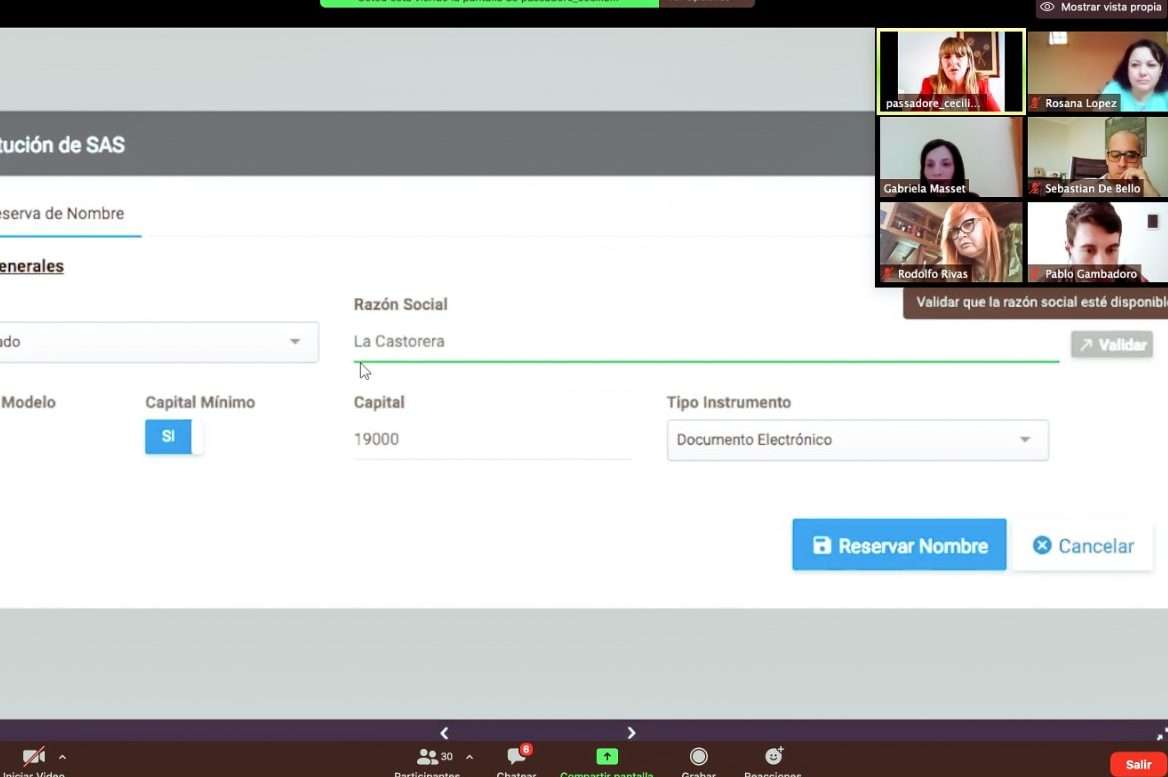
Task: Select Rosana Lopez video thumbnail
Action: (1097, 72)
